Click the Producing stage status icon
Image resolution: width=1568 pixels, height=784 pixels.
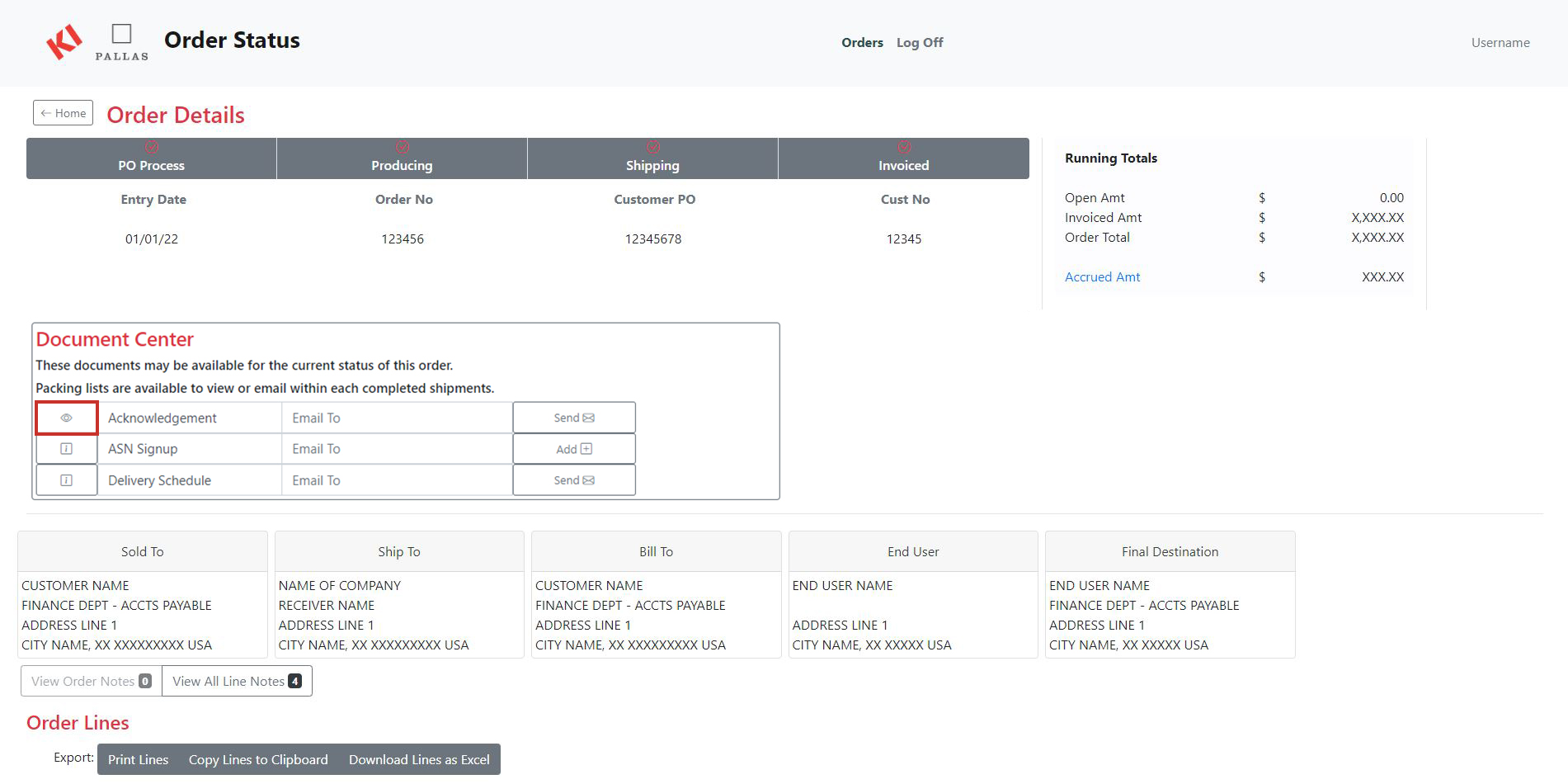pos(403,146)
